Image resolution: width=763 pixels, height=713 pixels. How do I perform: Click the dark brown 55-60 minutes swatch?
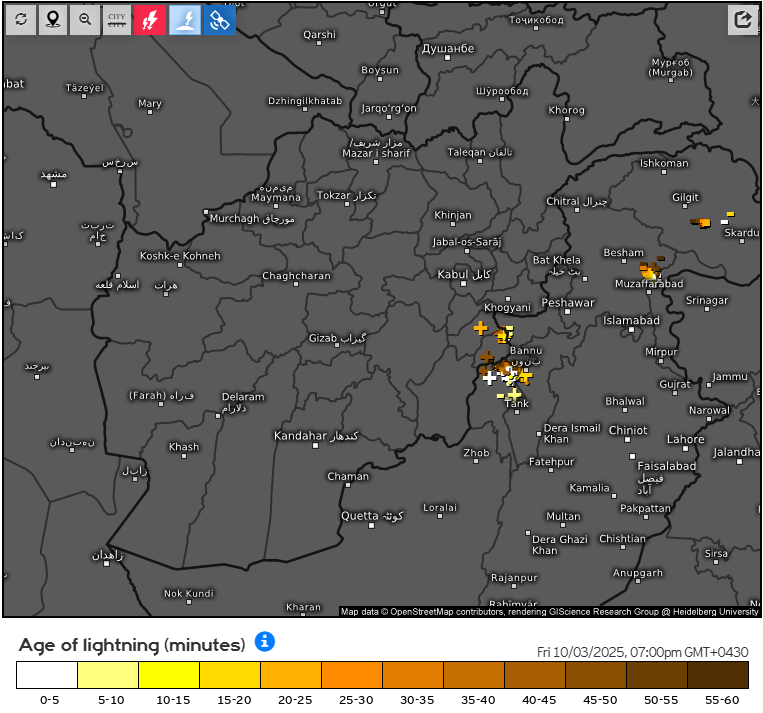pyautogui.click(x=718, y=675)
